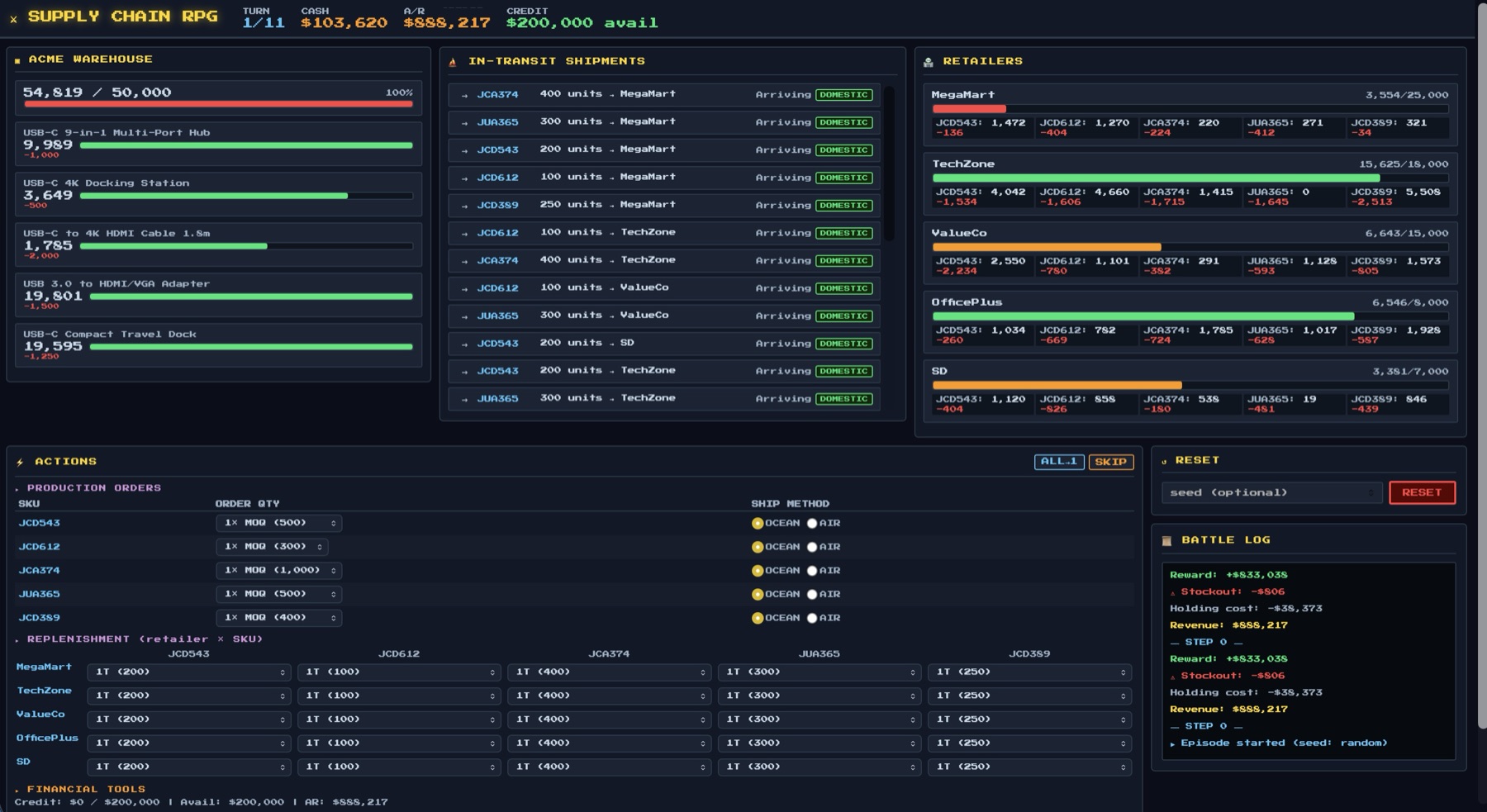
Task: Select OCEAN shipping for JCA374
Action: pos(758,571)
